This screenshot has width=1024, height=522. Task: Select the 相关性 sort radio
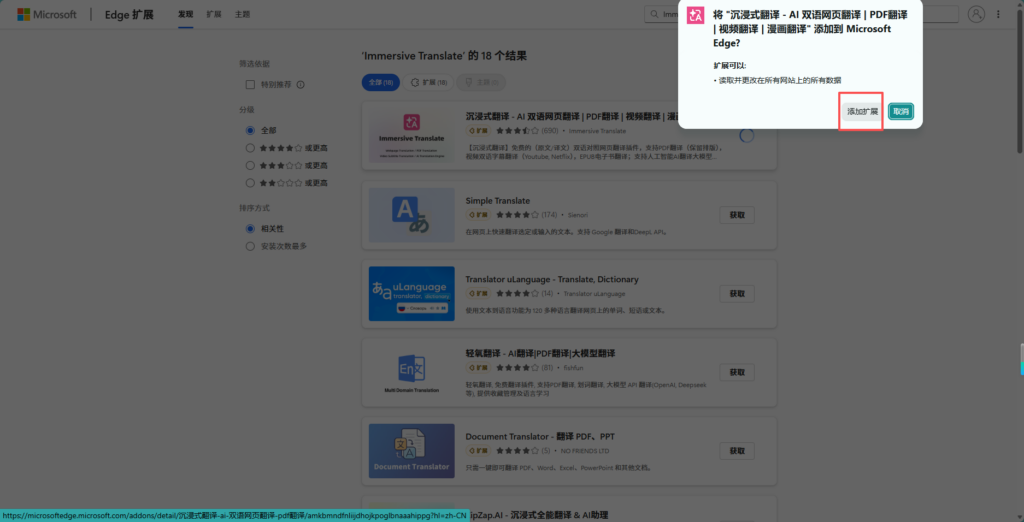250,229
